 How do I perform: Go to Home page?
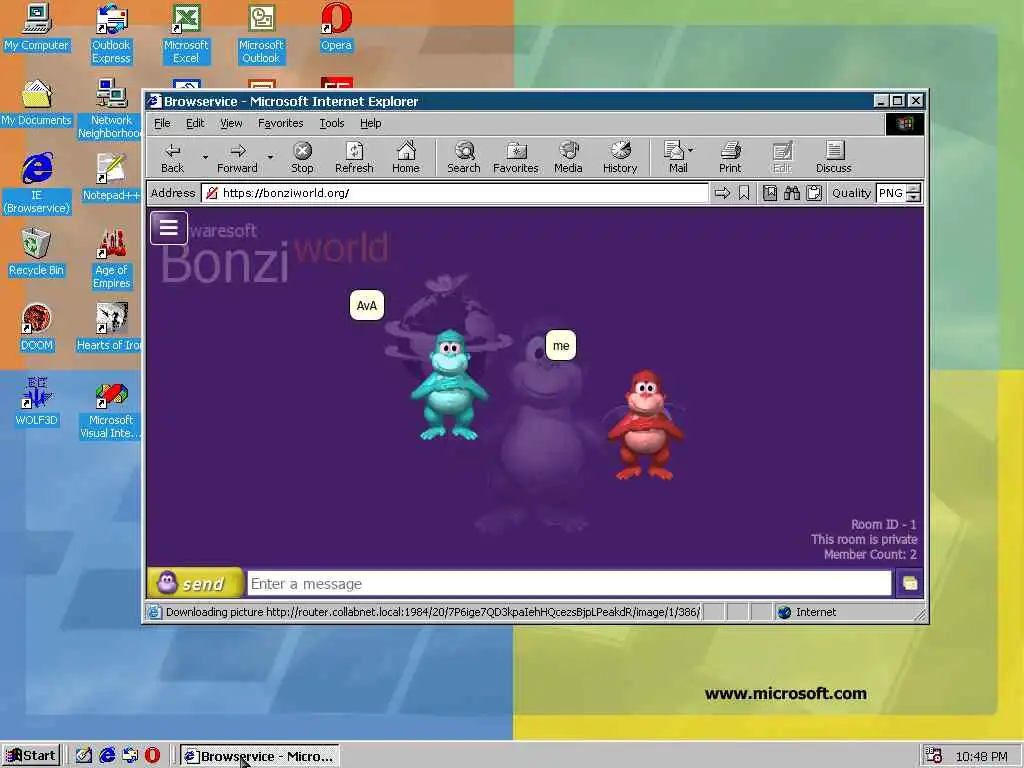click(406, 158)
